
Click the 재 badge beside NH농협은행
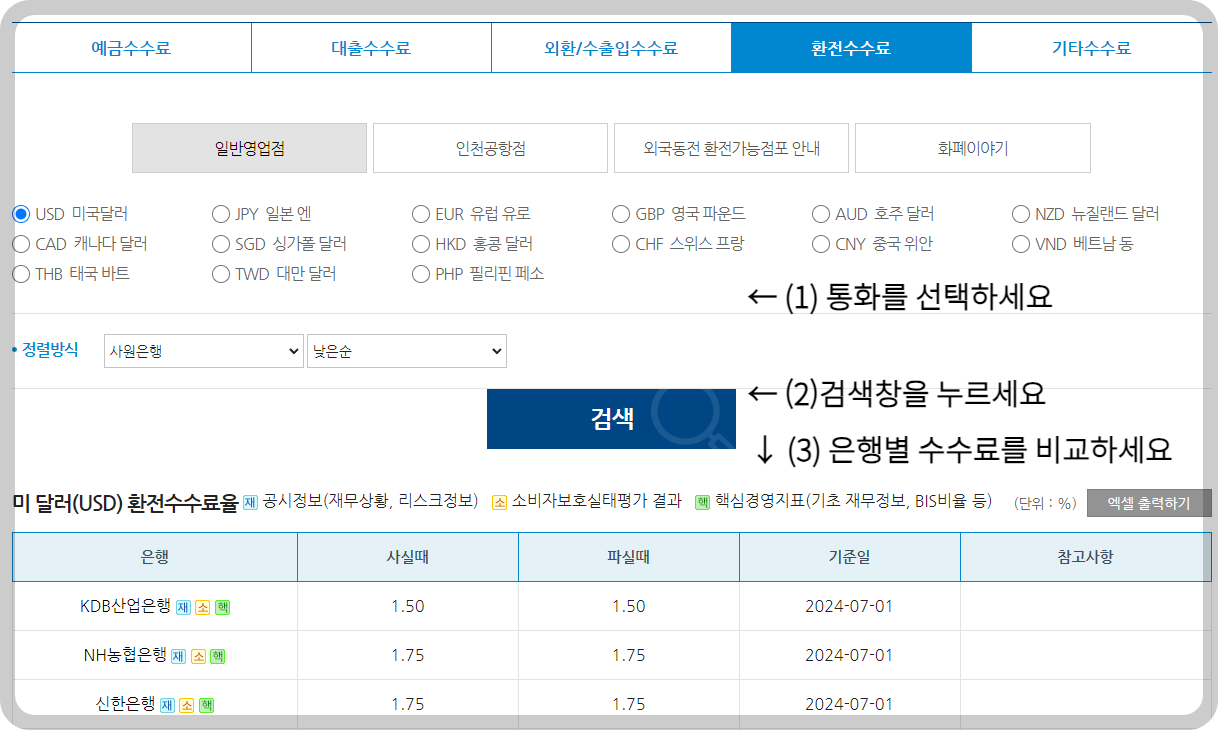(x=177, y=656)
